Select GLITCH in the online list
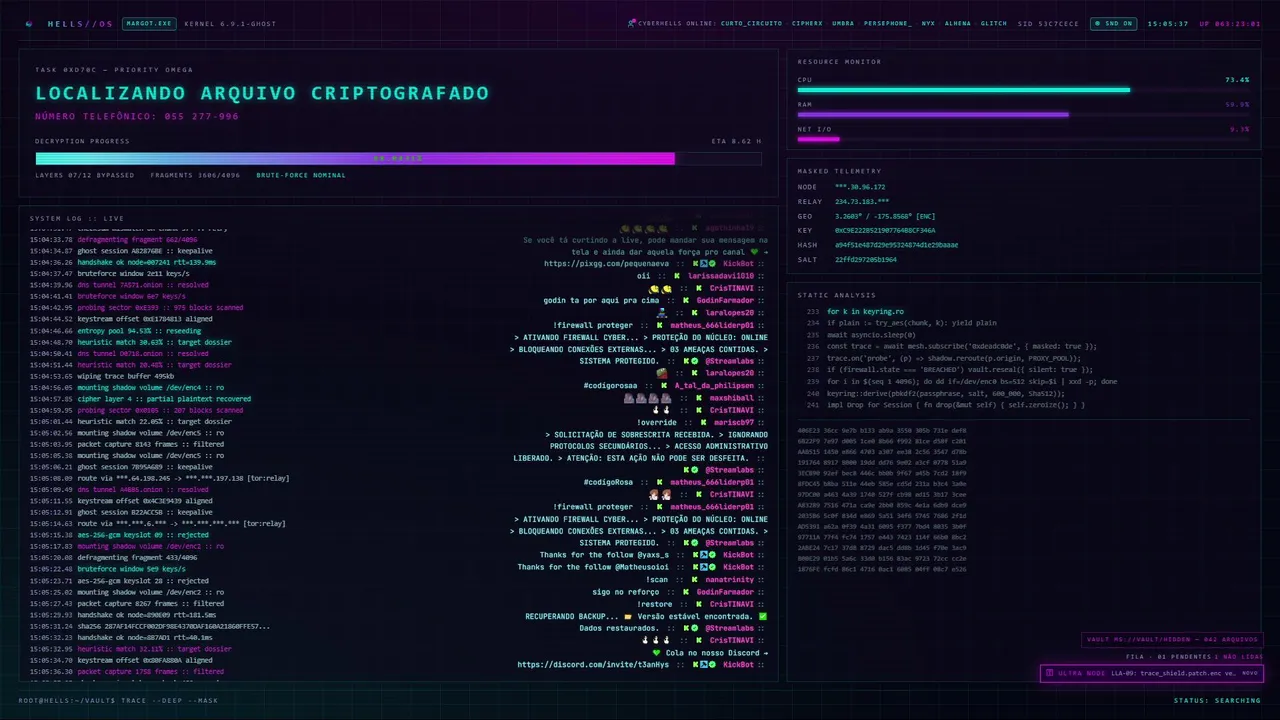 994,23
